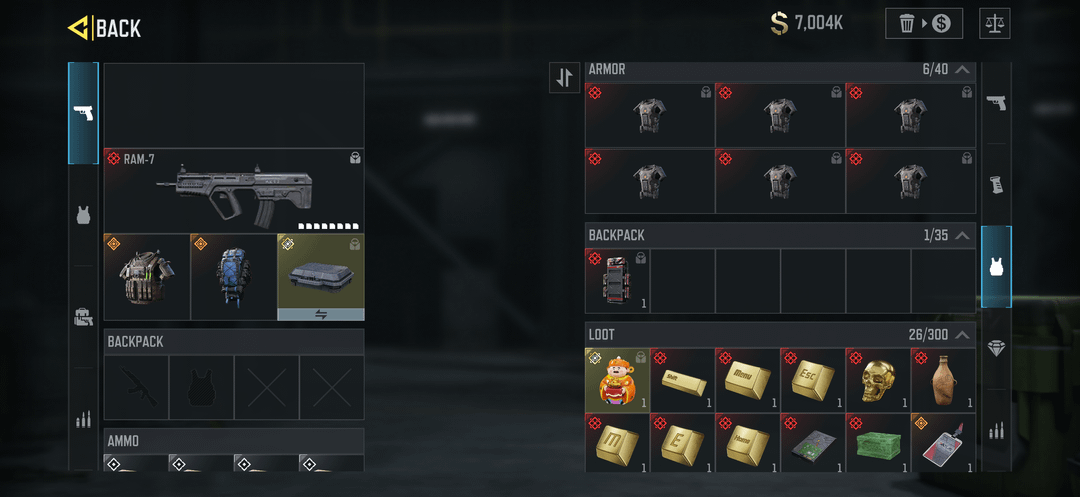Select the pistol weapons tab on left sidebar
Viewport: 1080px width, 497px height.
[x=83, y=113]
